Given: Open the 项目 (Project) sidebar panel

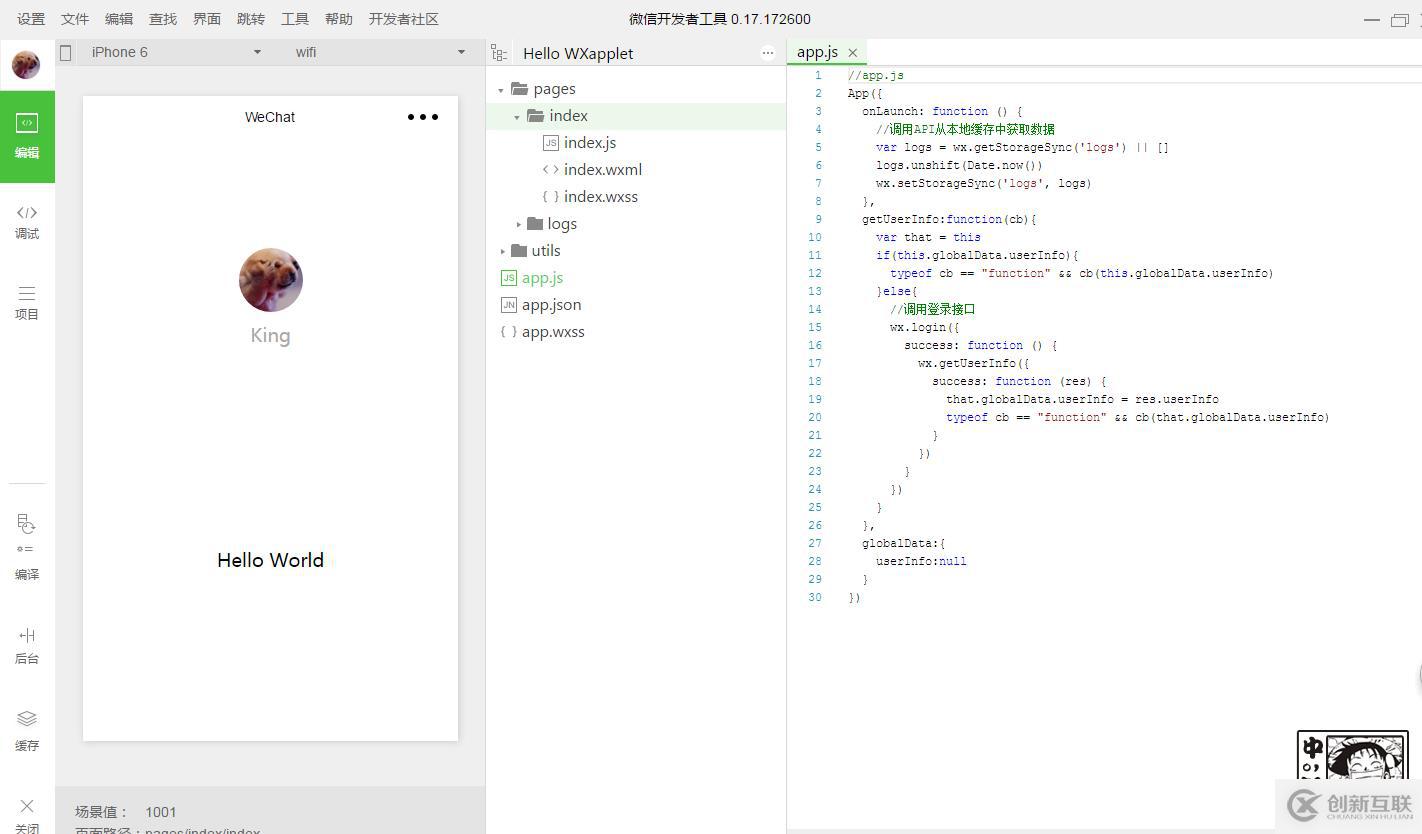Looking at the screenshot, I should tap(27, 302).
